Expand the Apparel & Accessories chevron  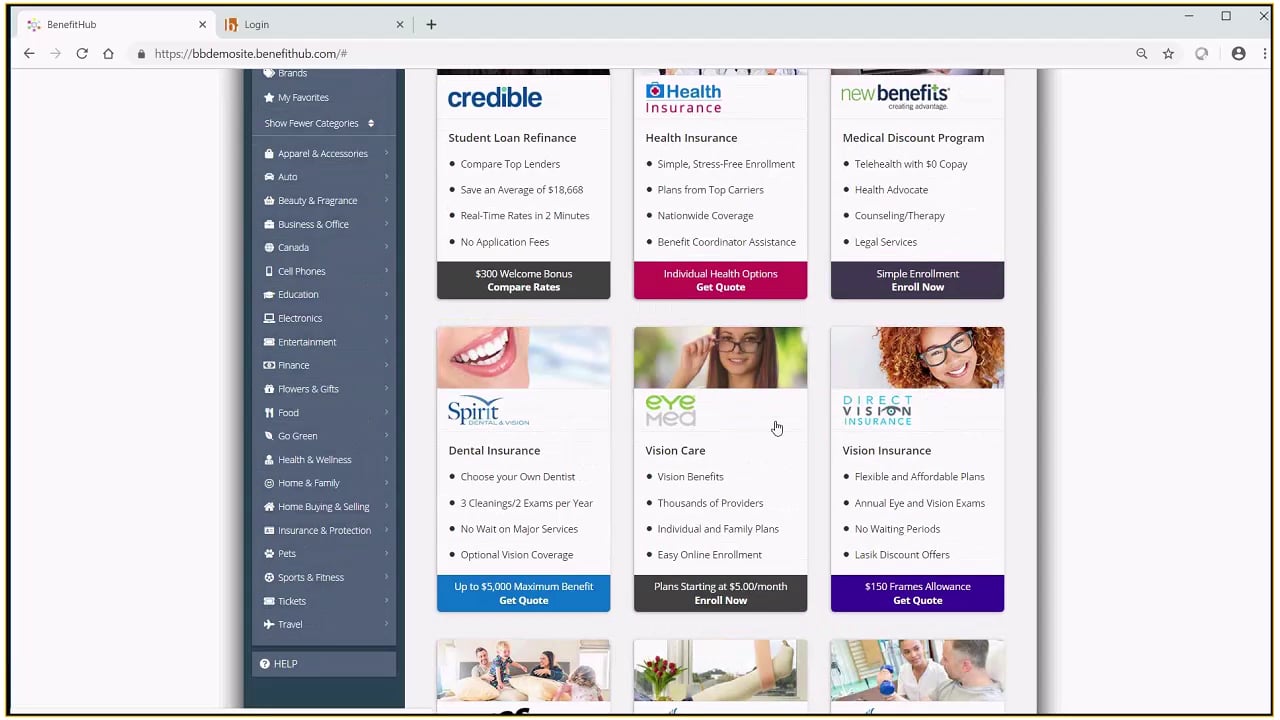386,153
